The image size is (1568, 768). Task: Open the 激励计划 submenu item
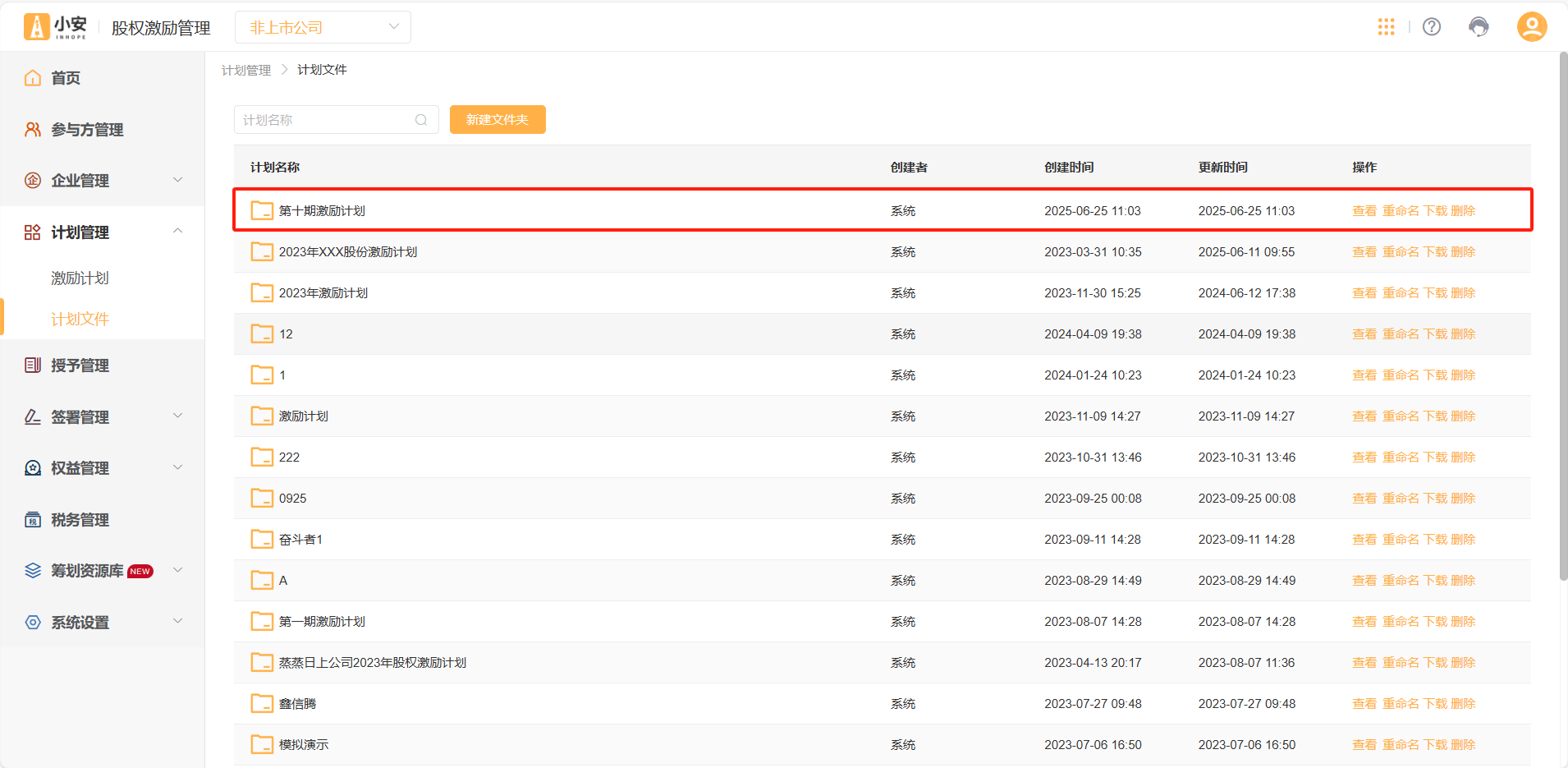80,278
